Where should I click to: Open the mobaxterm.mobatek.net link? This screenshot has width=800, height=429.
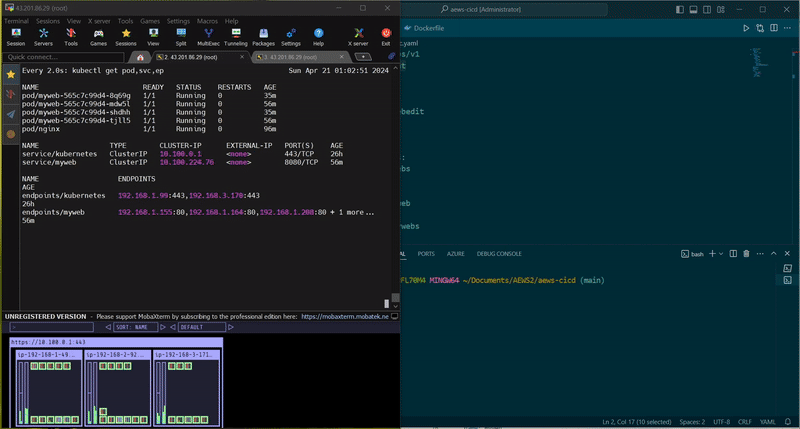(x=345, y=316)
